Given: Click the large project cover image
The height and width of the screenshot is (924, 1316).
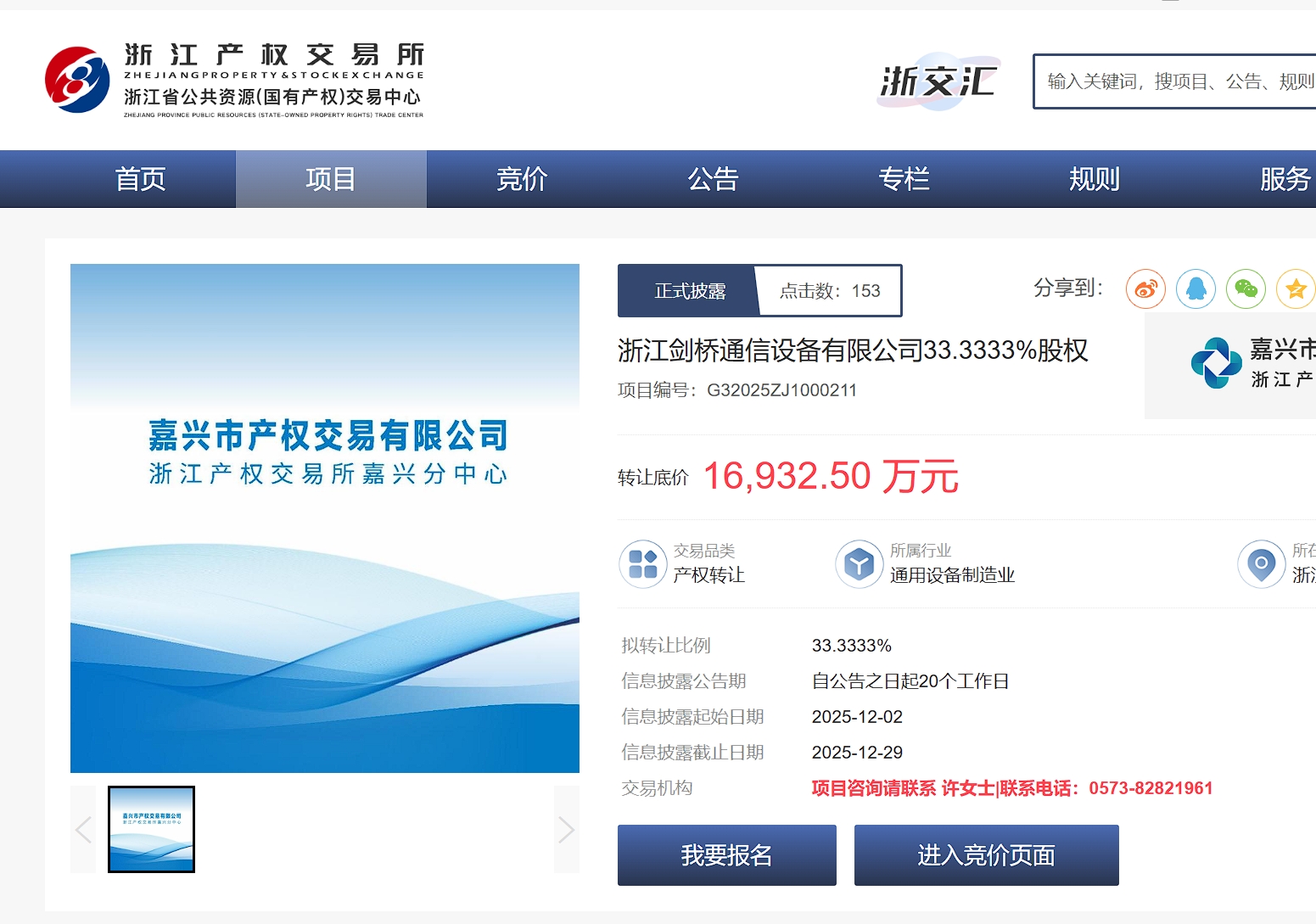Looking at the screenshot, I should click(325, 518).
